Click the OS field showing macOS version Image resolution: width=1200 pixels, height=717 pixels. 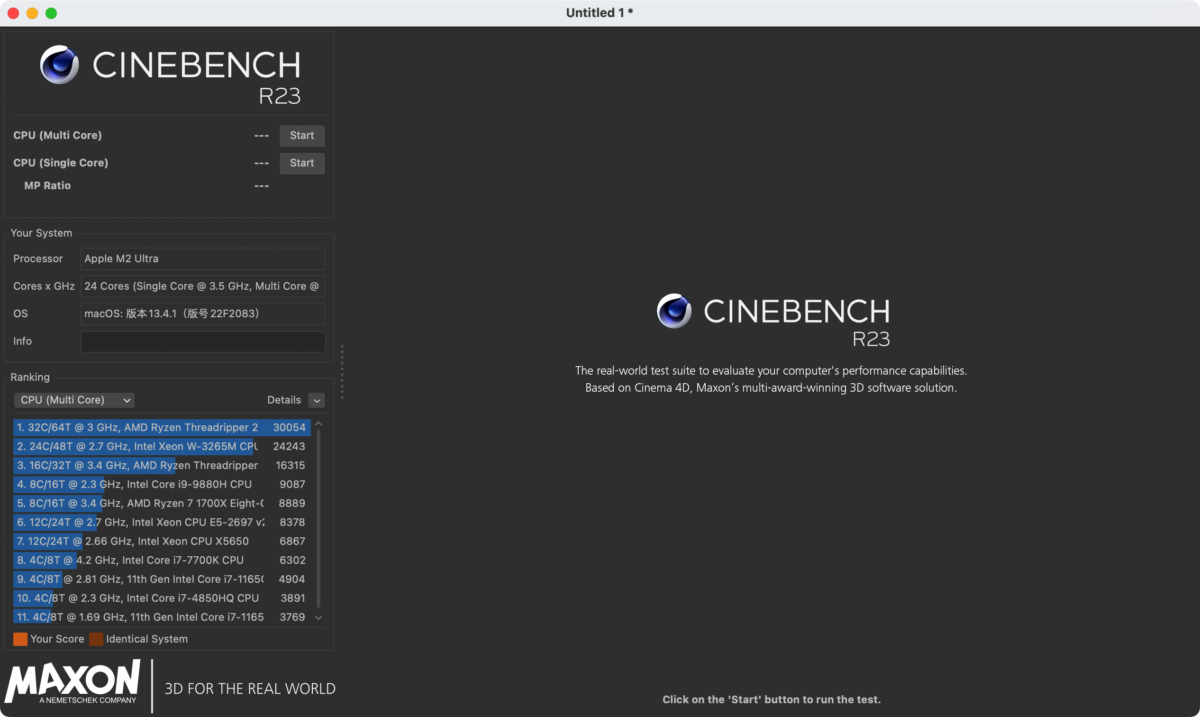203,314
